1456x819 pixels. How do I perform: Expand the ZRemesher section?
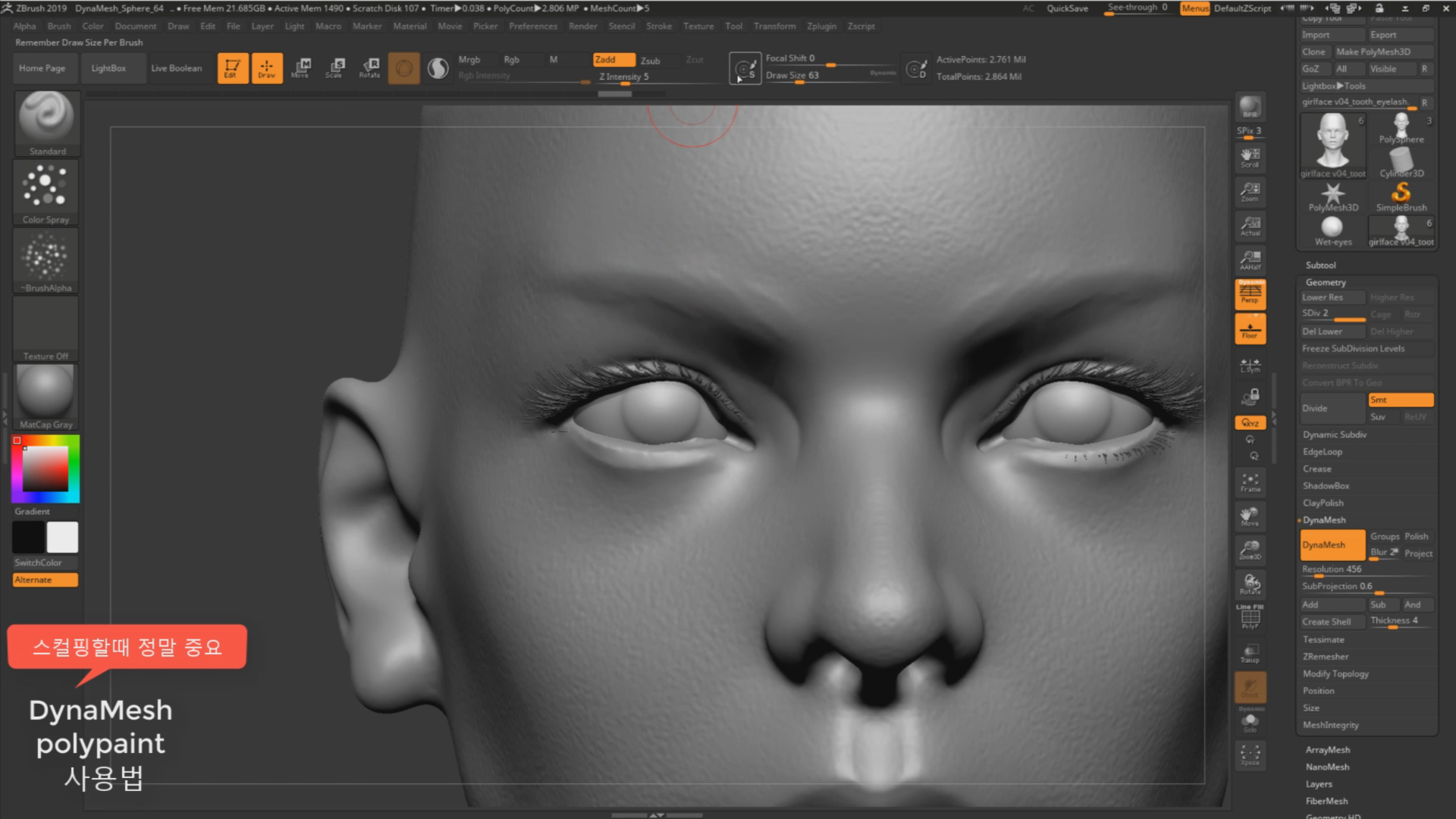click(1326, 657)
